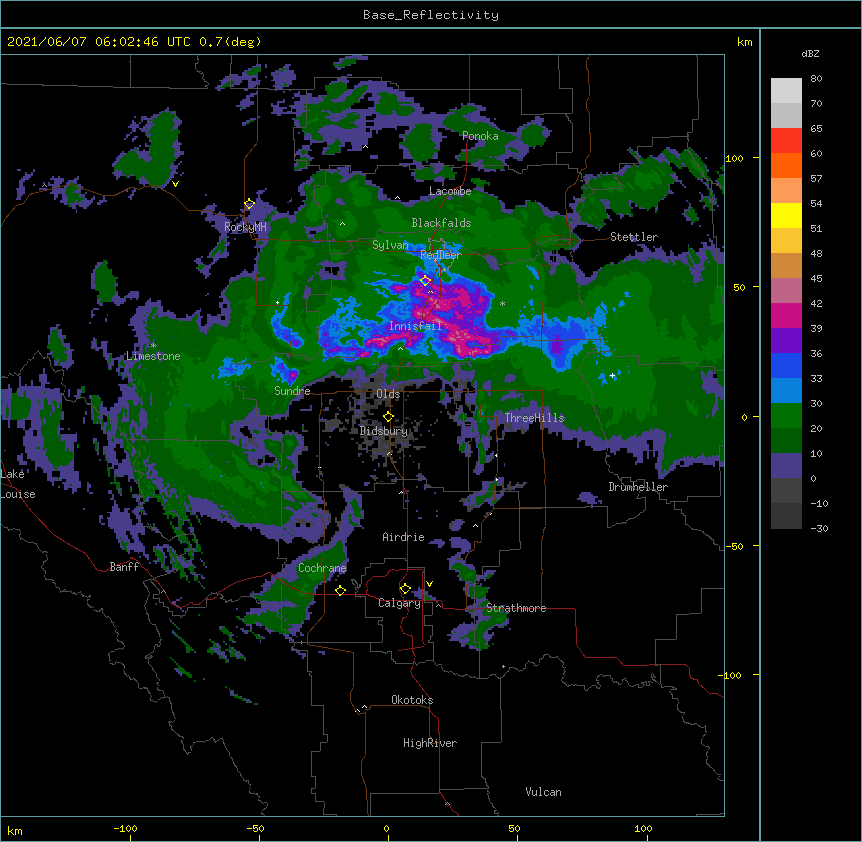Click the HighRiver label
The height and width of the screenshot is (842, 862).
tap(430, 743)
